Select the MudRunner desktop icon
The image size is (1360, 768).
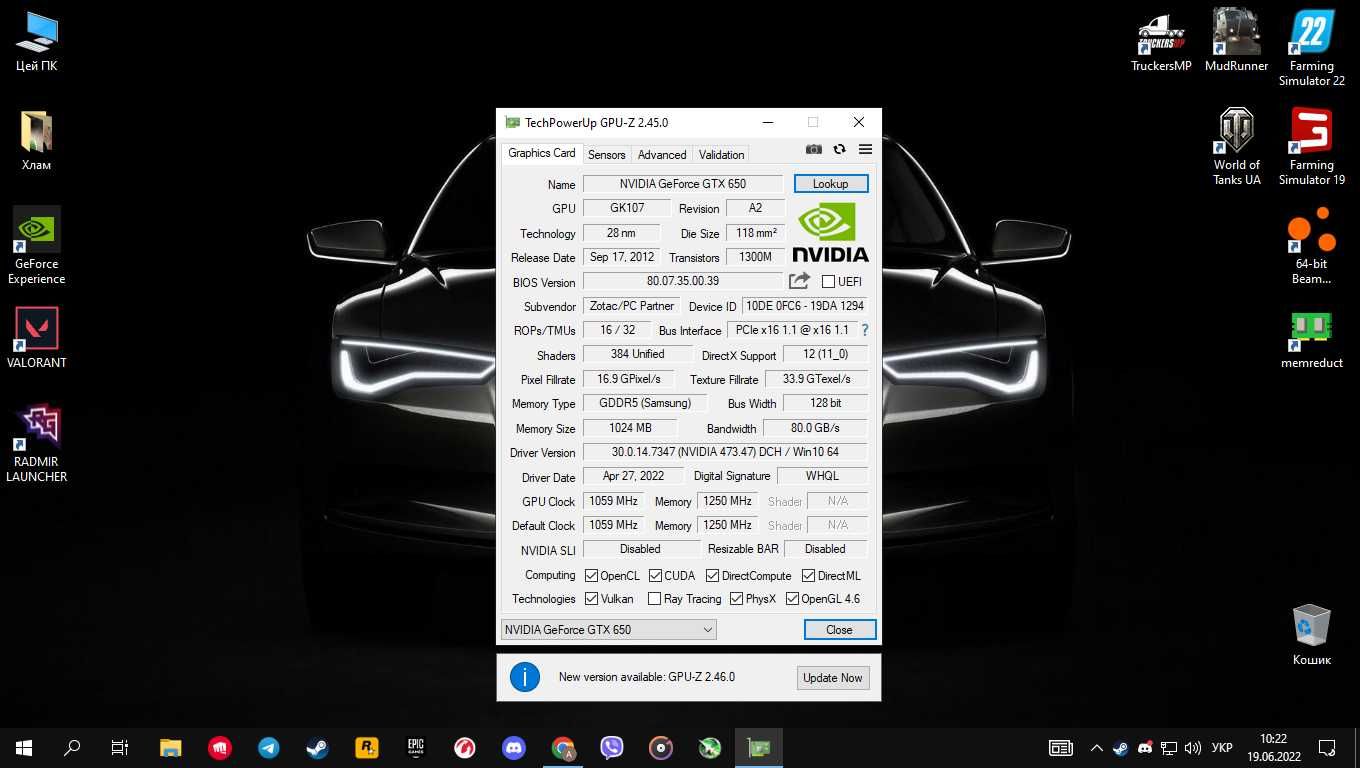pyautogui.click(x=1236, y=41)
